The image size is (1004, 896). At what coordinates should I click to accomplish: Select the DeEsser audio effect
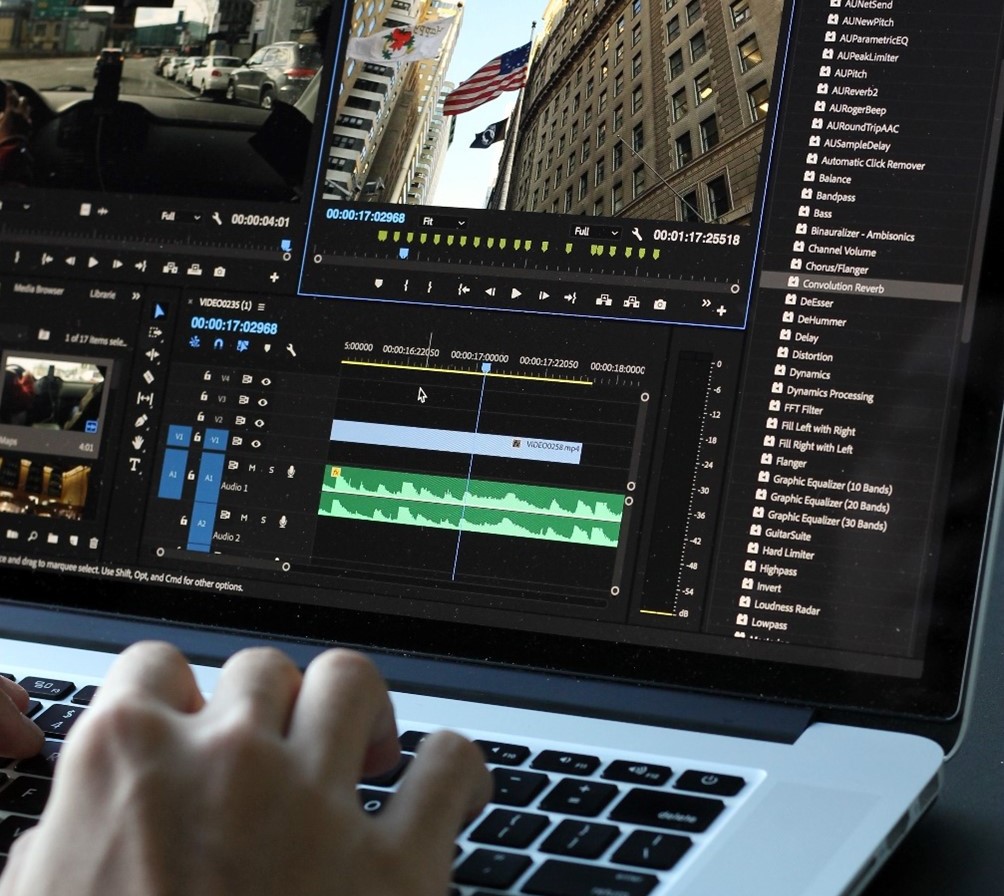[x=816, y=302]
